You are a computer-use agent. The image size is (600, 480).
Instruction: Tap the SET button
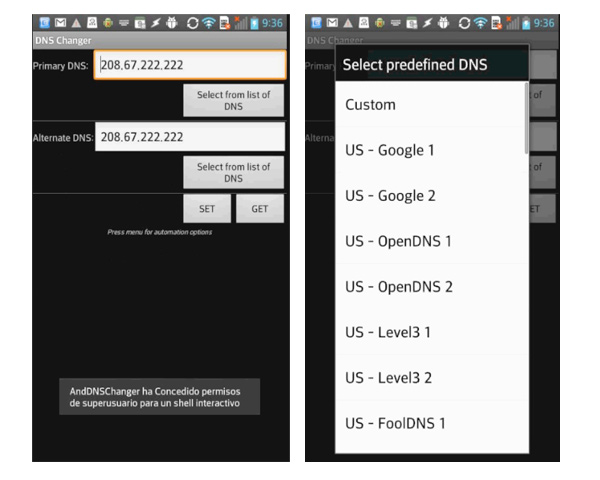[x=207, y=209]
